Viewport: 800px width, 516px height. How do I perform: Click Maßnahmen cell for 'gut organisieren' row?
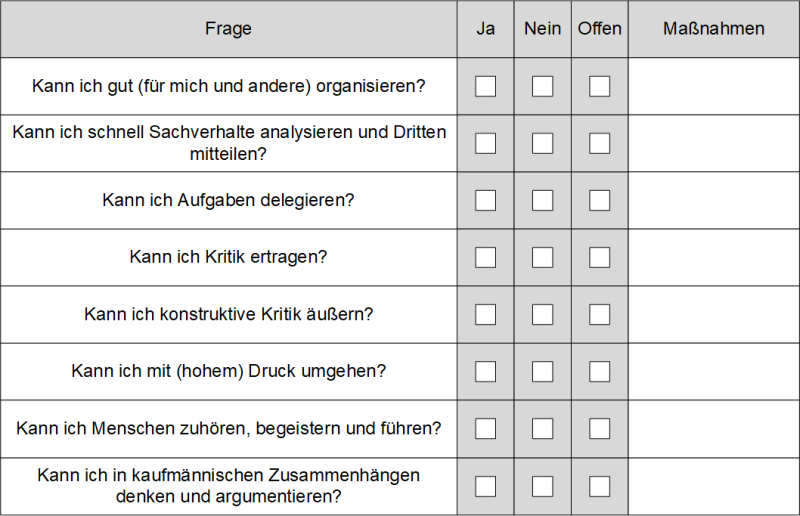coord(713,86)
